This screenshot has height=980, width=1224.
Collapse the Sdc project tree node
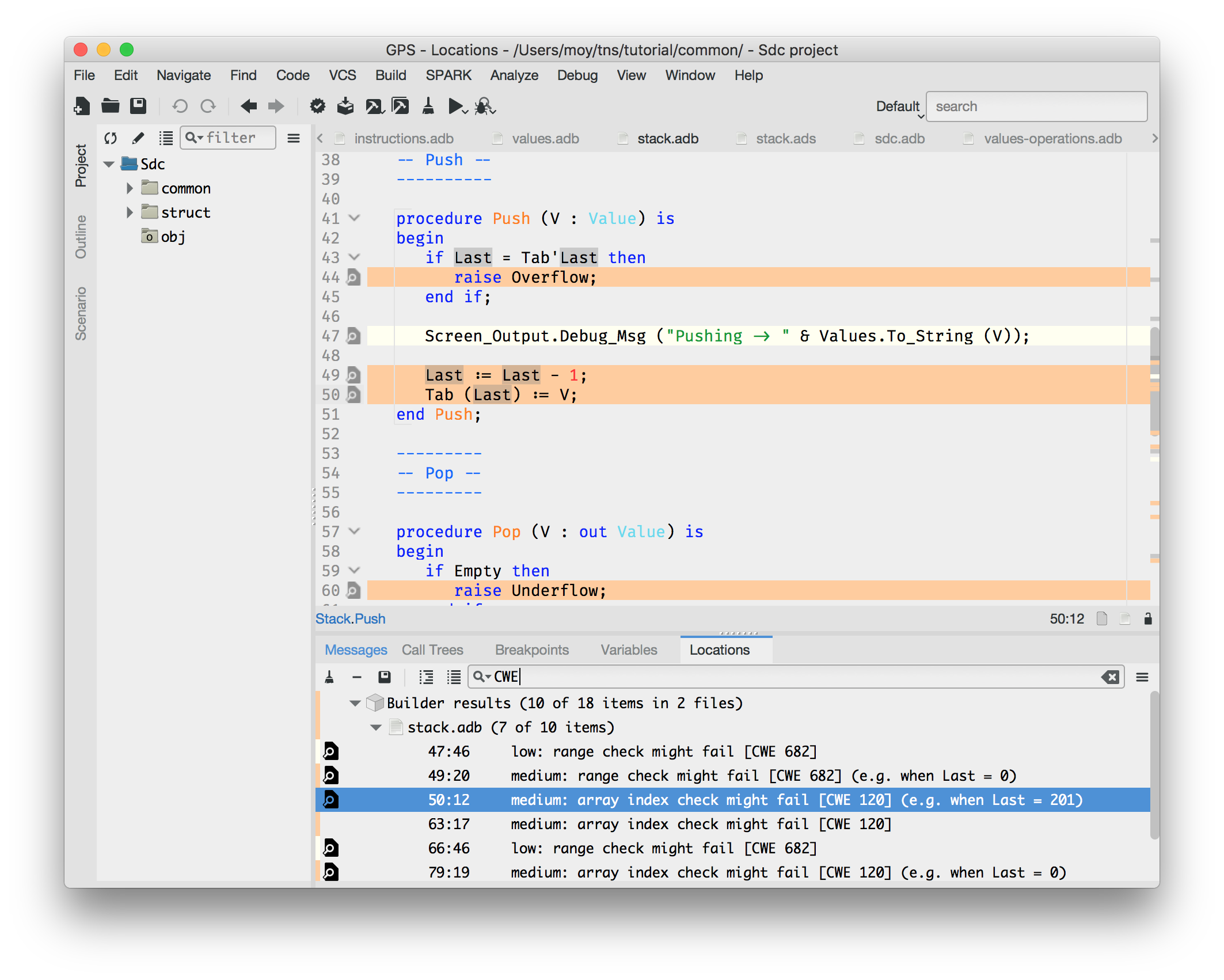(109, 165)
